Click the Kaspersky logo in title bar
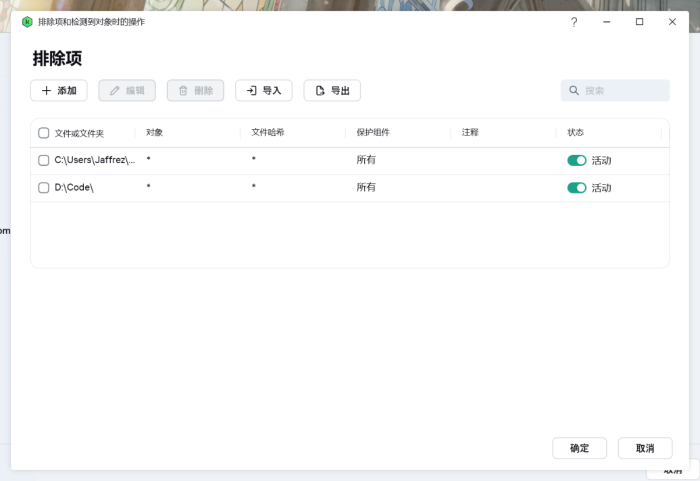700x481 pixels. [x=27, y=22]
